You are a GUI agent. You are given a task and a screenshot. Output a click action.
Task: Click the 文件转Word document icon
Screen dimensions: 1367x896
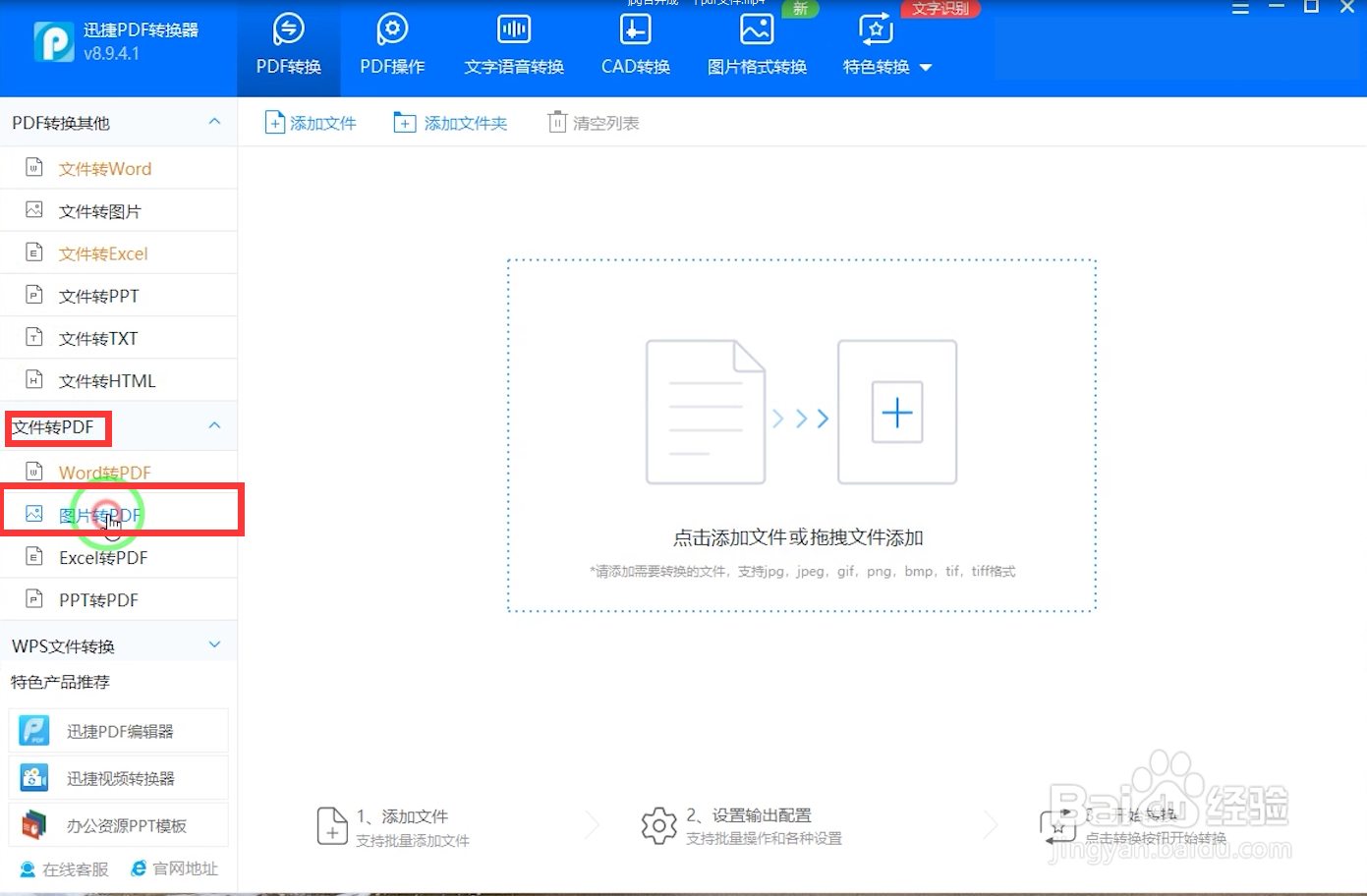pyautogui.click(x=34, y=168)
